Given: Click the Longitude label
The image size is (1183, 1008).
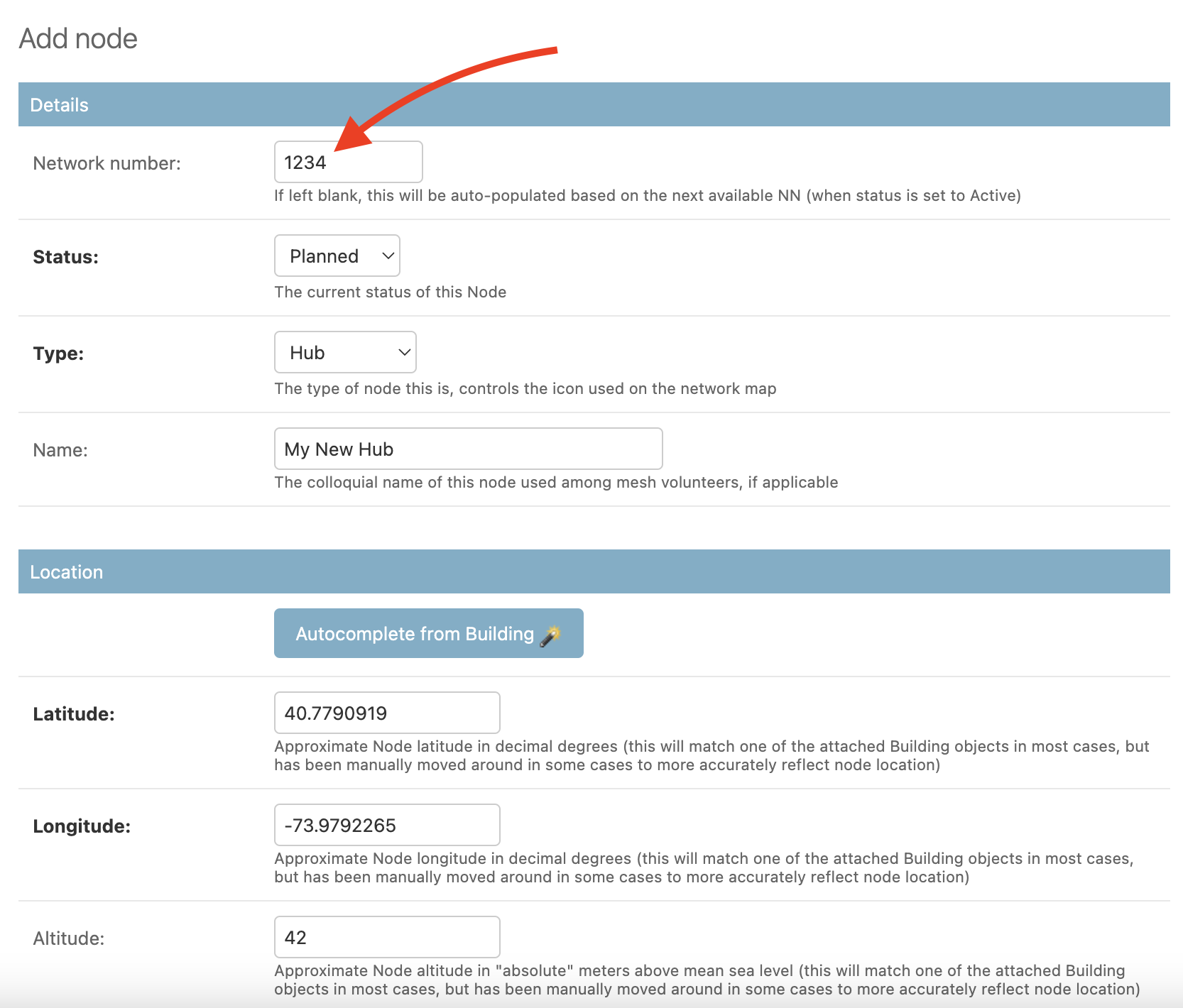Looking at the screenshot, I should (x=82, y=826).
